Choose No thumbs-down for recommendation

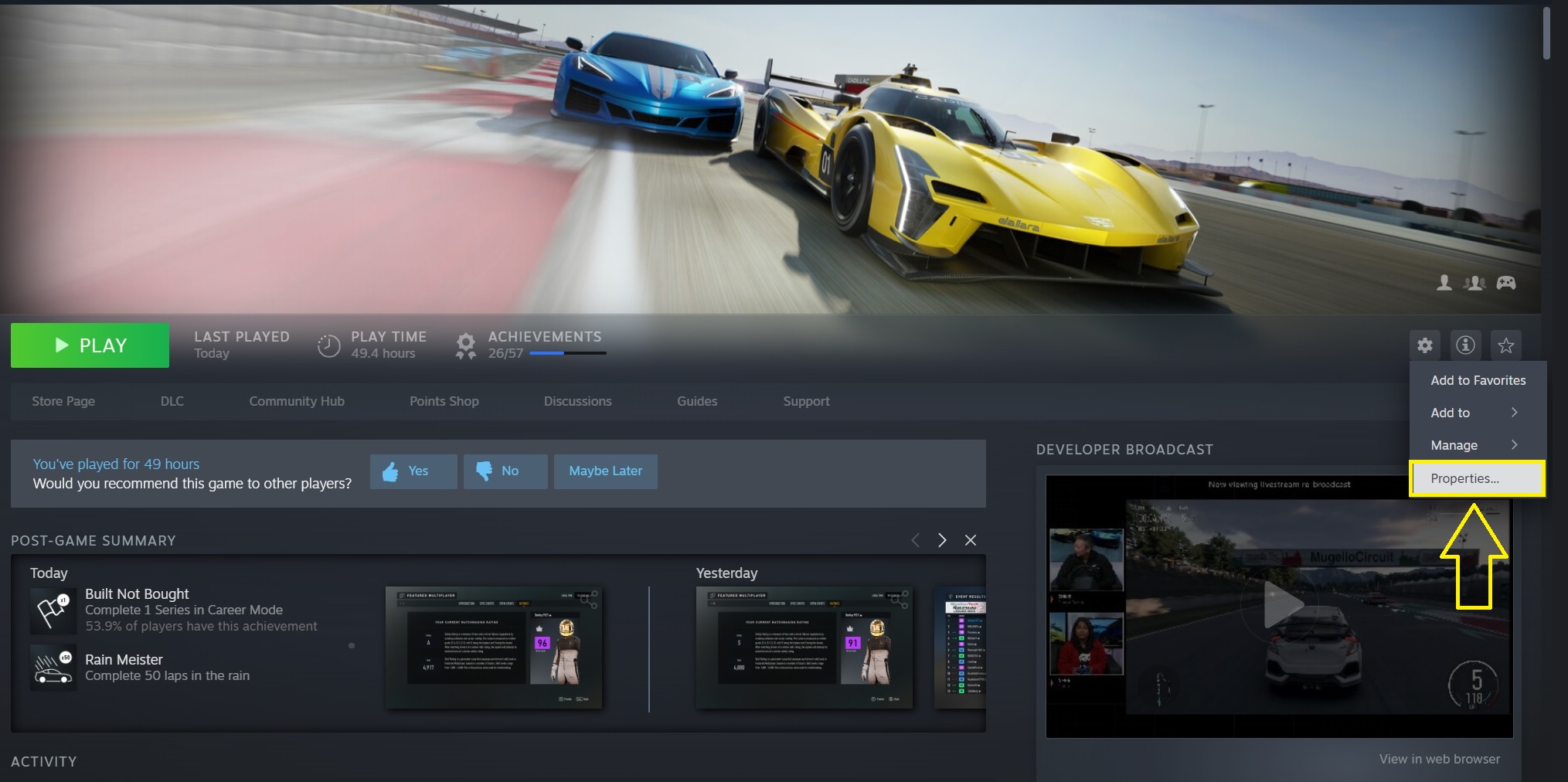[505, 471]
